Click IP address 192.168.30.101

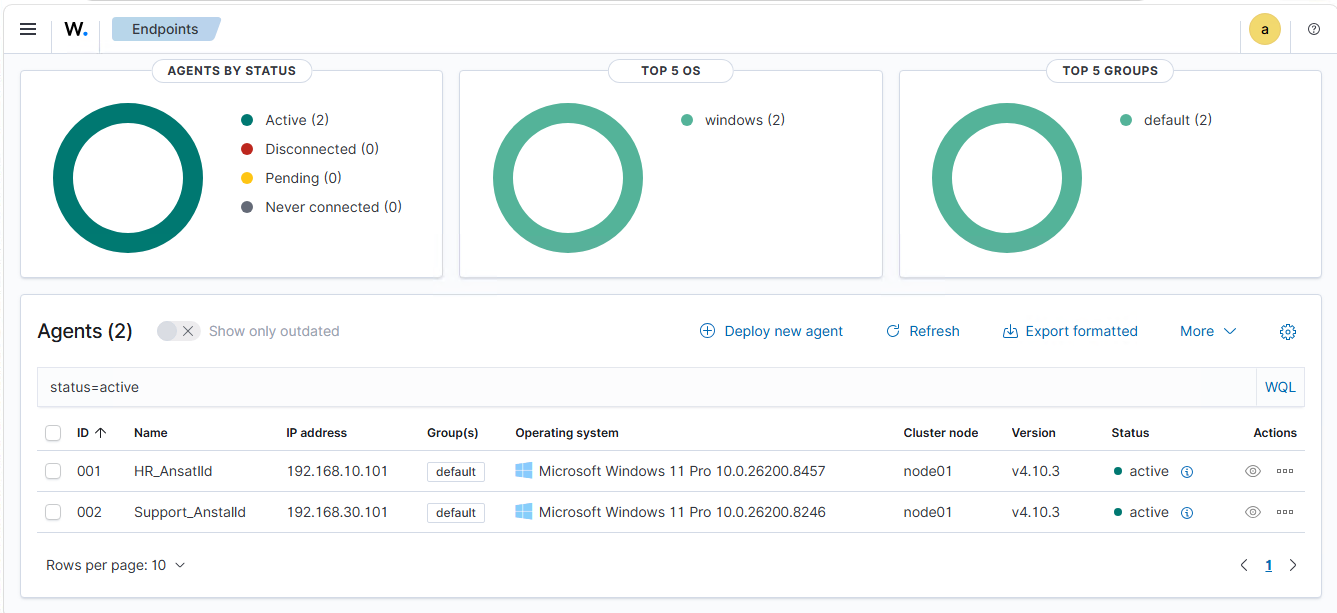tap(337, 512)
